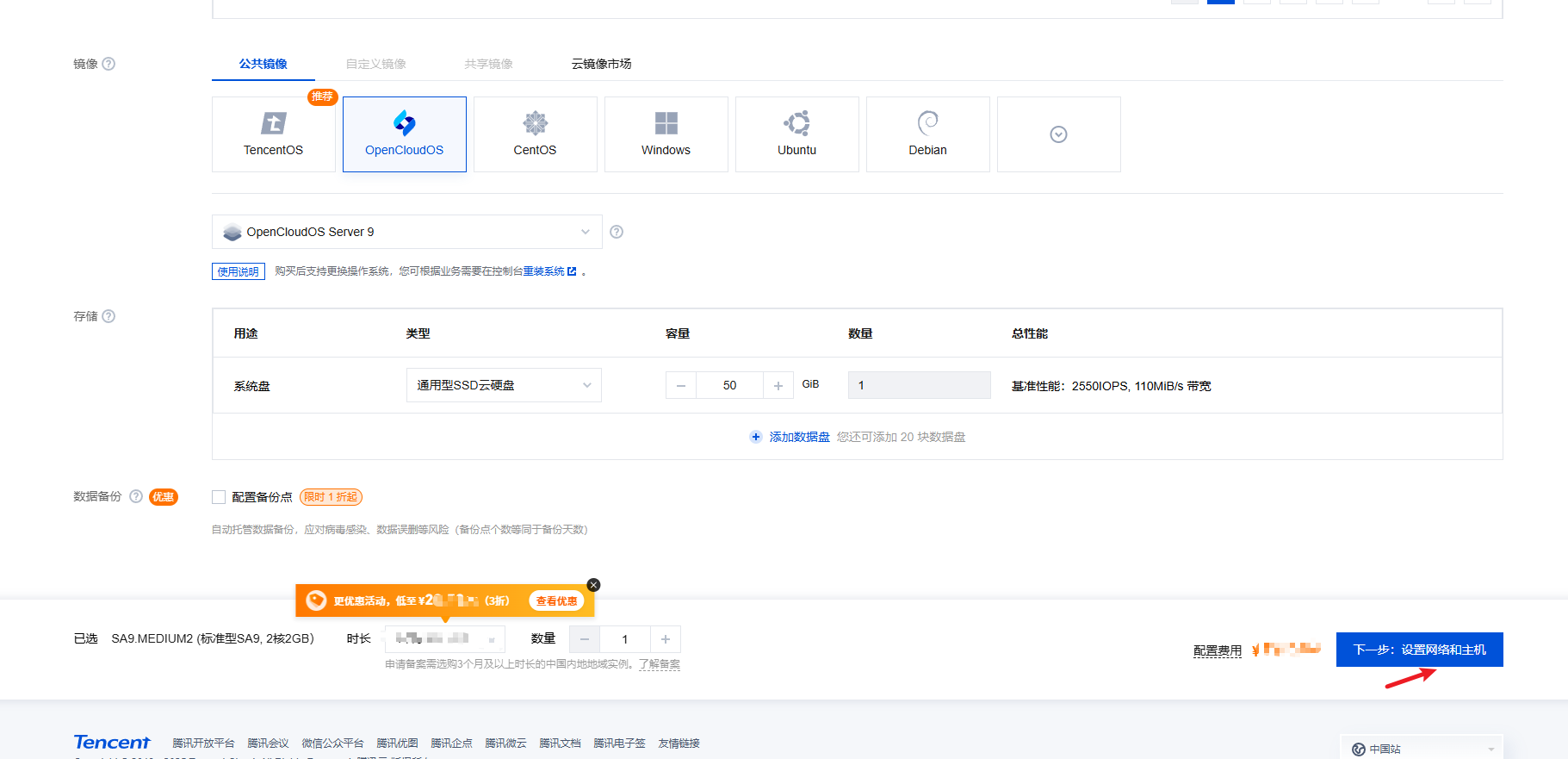1568x759 pixels.
Task: Switch to 自定义镜像 tab
Action: pyautogui.click(x=376, y=64)
